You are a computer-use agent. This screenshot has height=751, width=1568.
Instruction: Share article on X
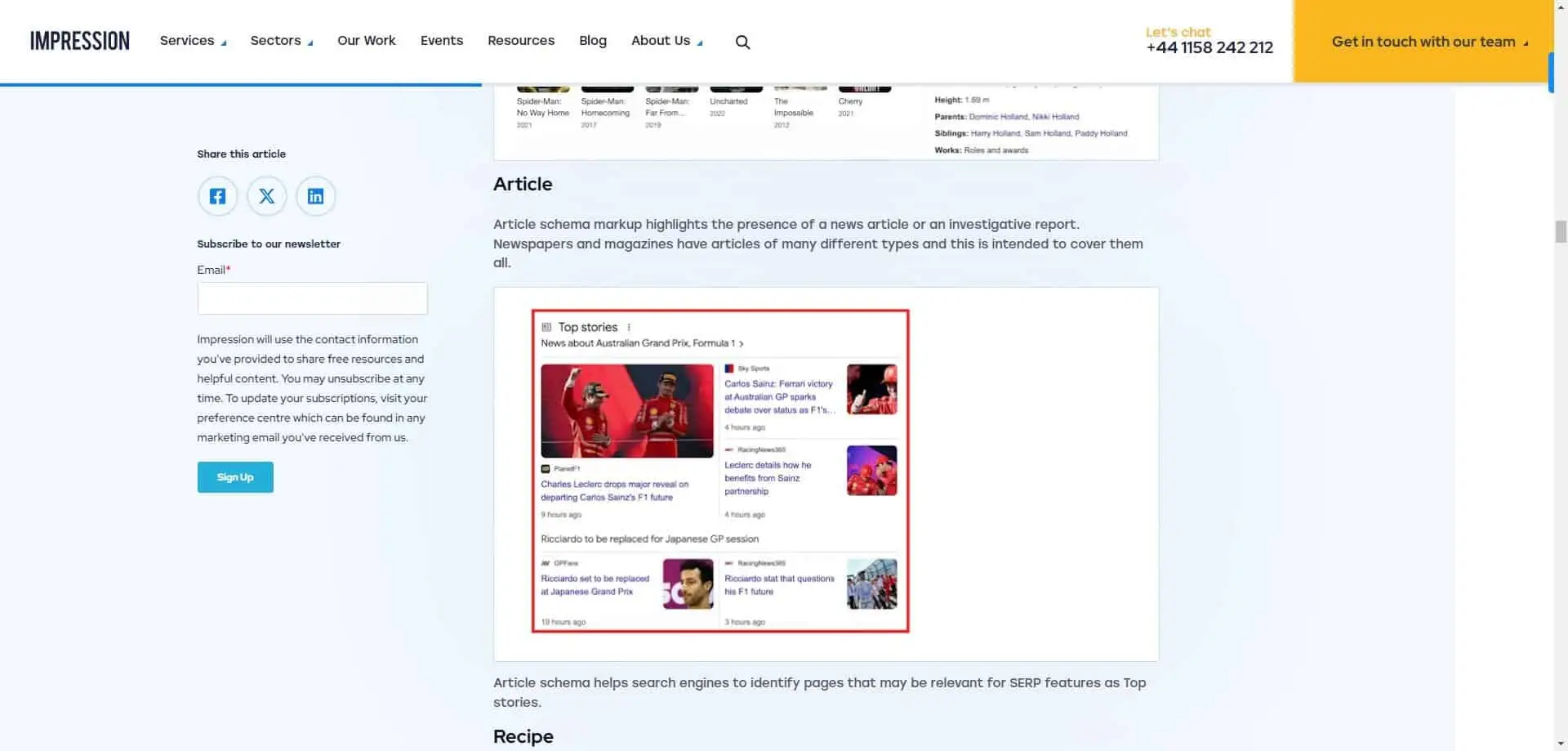click(267, 196)
